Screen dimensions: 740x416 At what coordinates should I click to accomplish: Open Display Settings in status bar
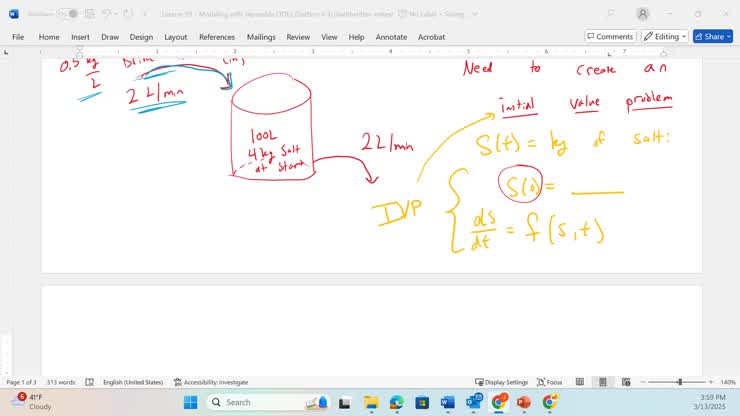(501, 382)
